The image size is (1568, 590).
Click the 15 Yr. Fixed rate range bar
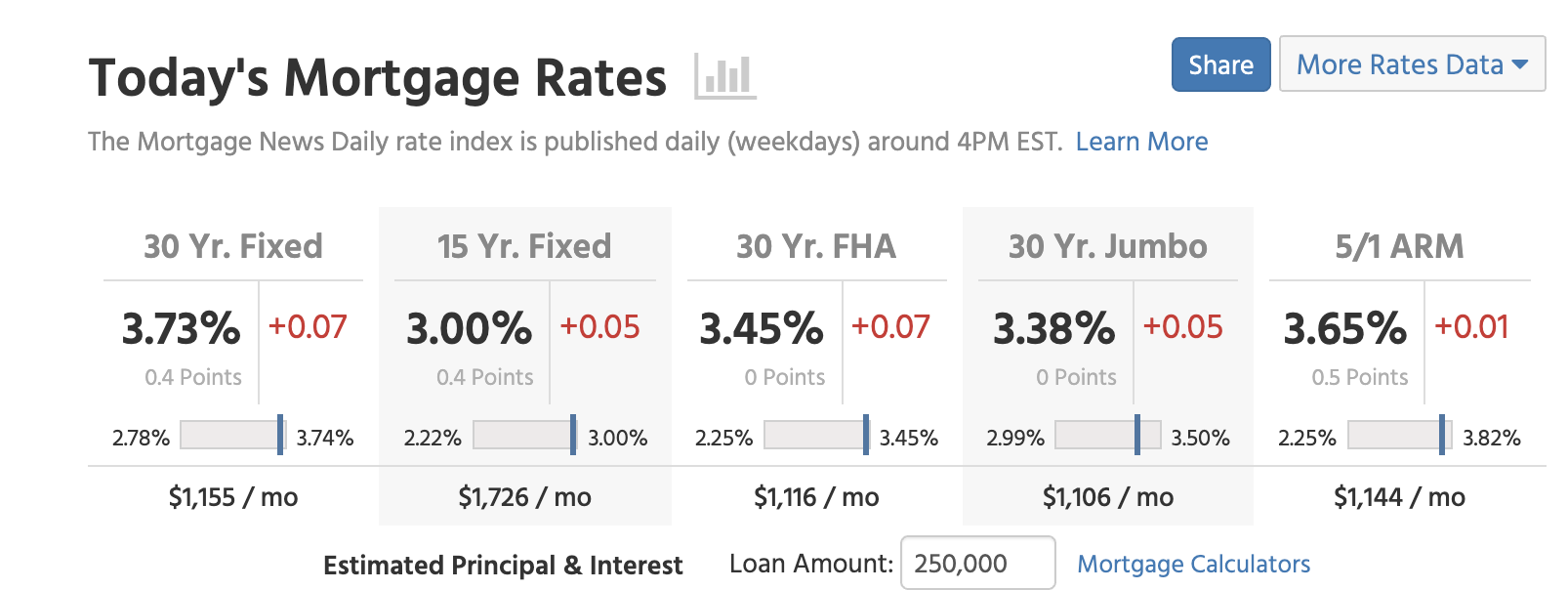(524, 435)
